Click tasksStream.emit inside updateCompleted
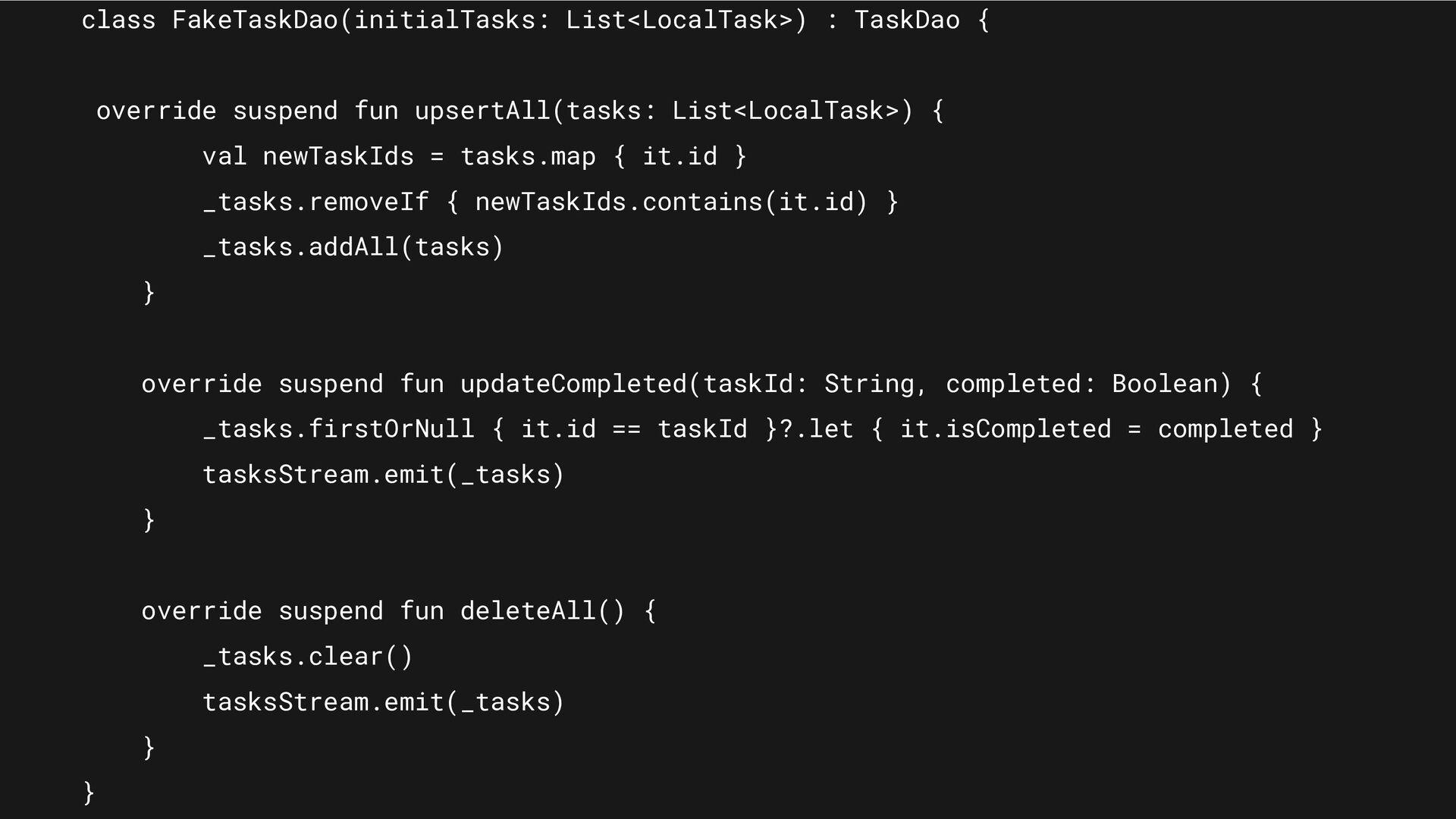The image size is (1456, 819). 384,475
